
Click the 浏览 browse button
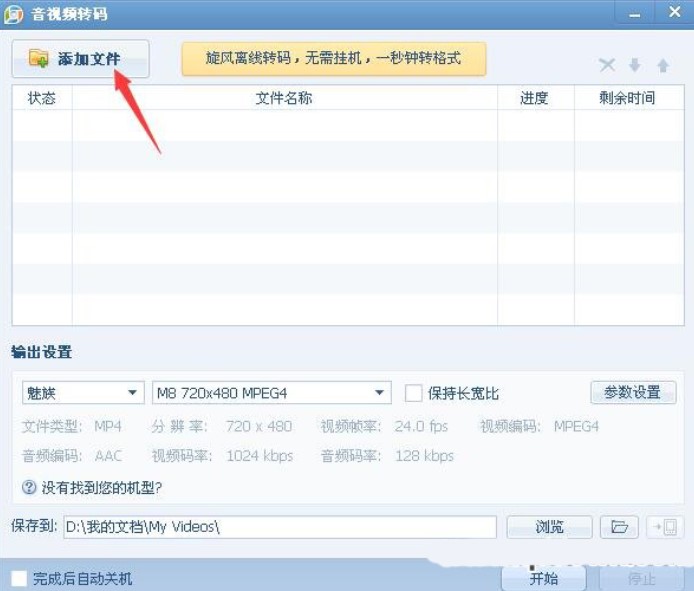549,527
